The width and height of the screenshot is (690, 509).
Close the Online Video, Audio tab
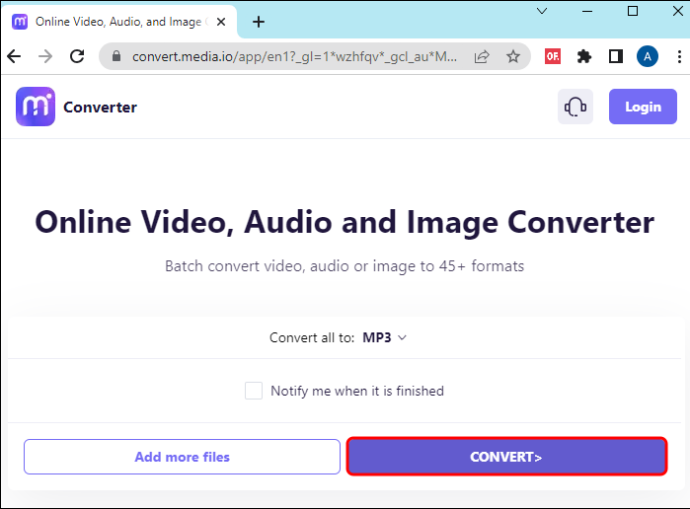click(x=221, y=22)
